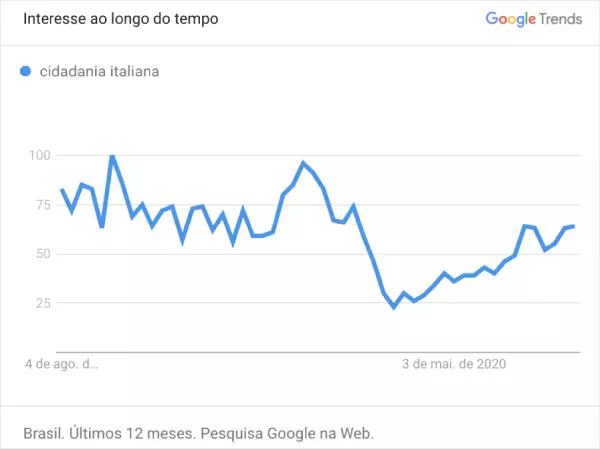Image resolution: width=600 pixels, height=449 pixels.
Task: Click the 100 horizontal gridline
Action: point(318,155)
